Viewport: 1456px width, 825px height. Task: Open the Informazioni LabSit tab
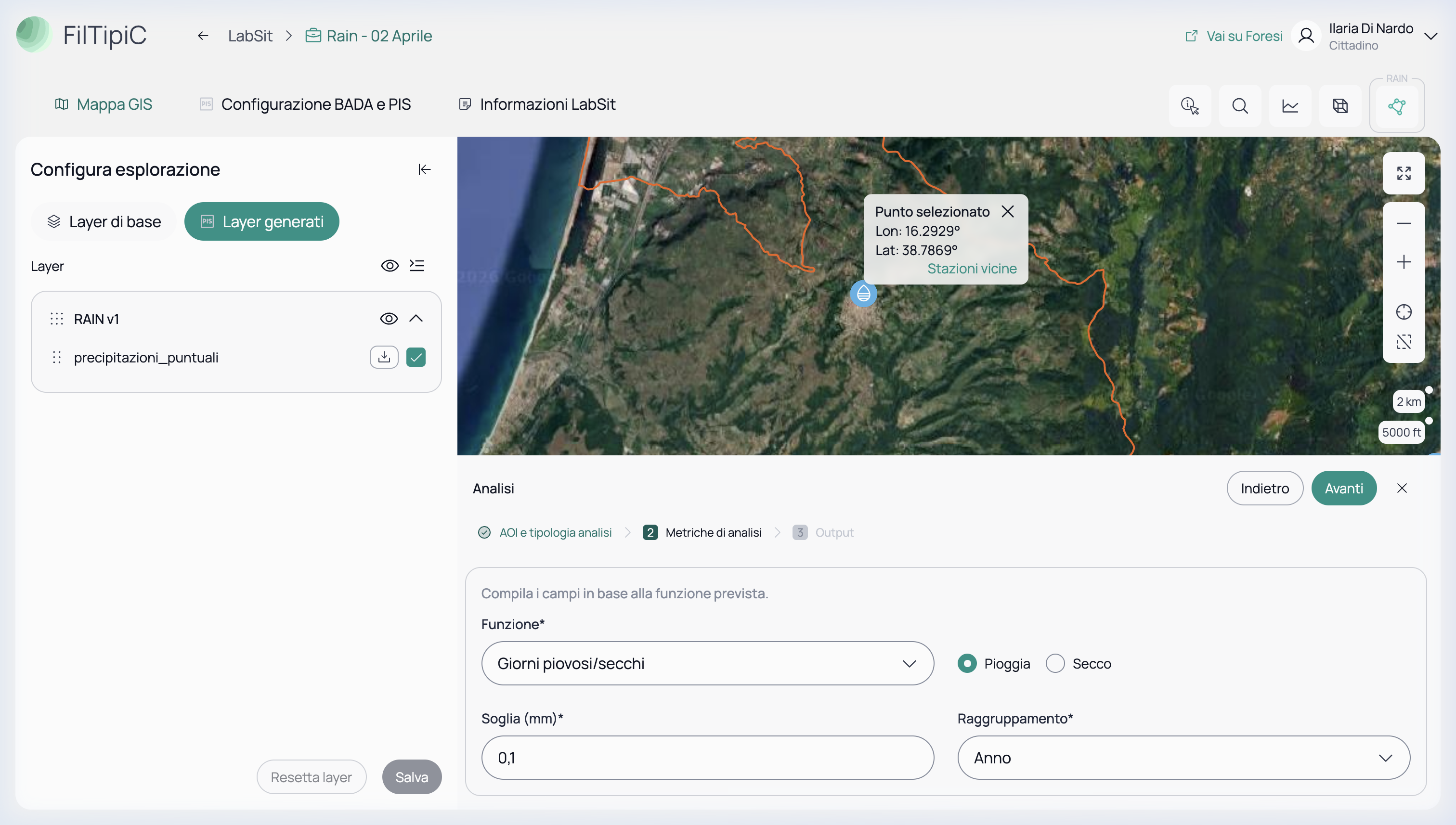(537, 104)
